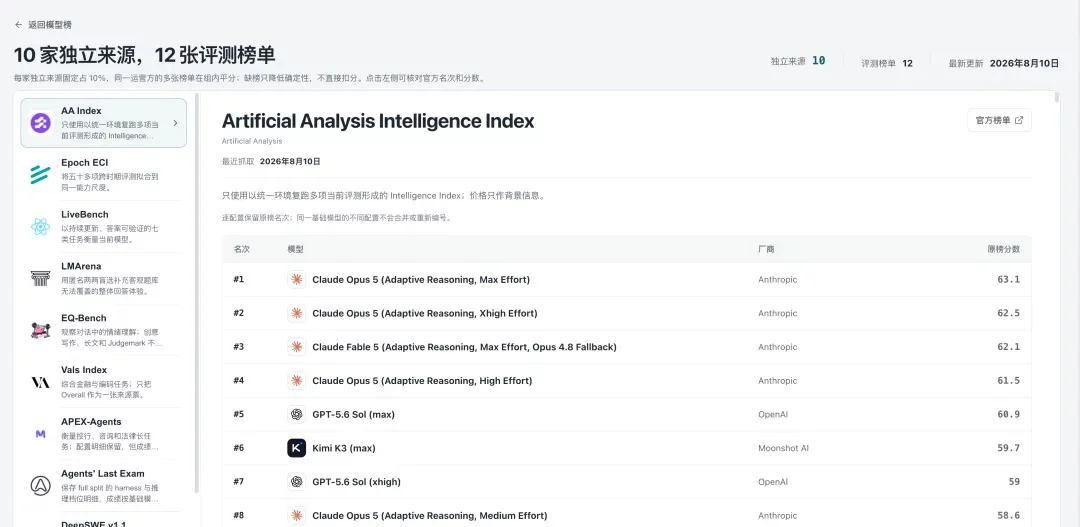The image size is (1080, 527).
Task: Click Anthropic icon for Claude Opus 5 High Effort
Action: [x=296, y=381]
